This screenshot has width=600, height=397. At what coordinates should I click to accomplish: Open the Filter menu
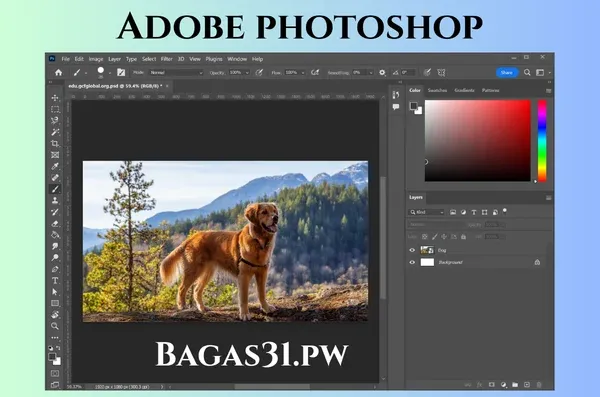166,59
